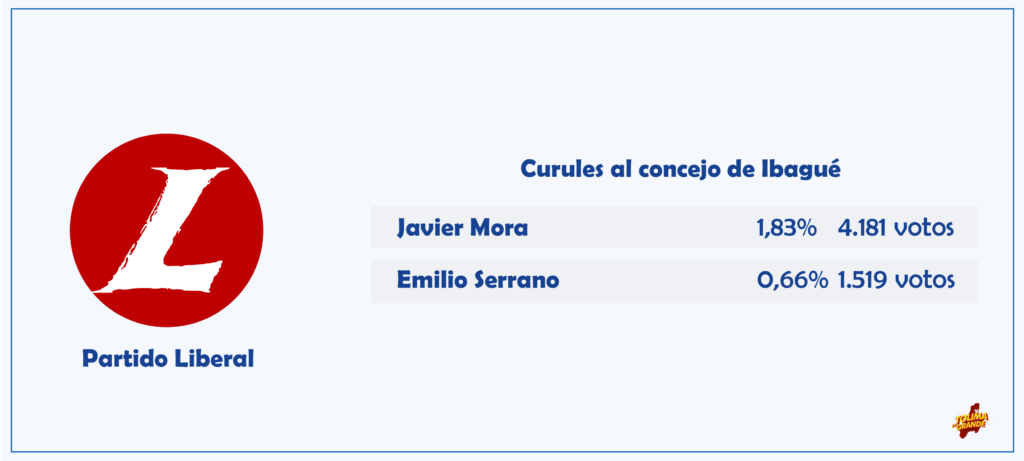Select the Partido Liberal caption text
The image size is (1024, 461).
point(168,358)
